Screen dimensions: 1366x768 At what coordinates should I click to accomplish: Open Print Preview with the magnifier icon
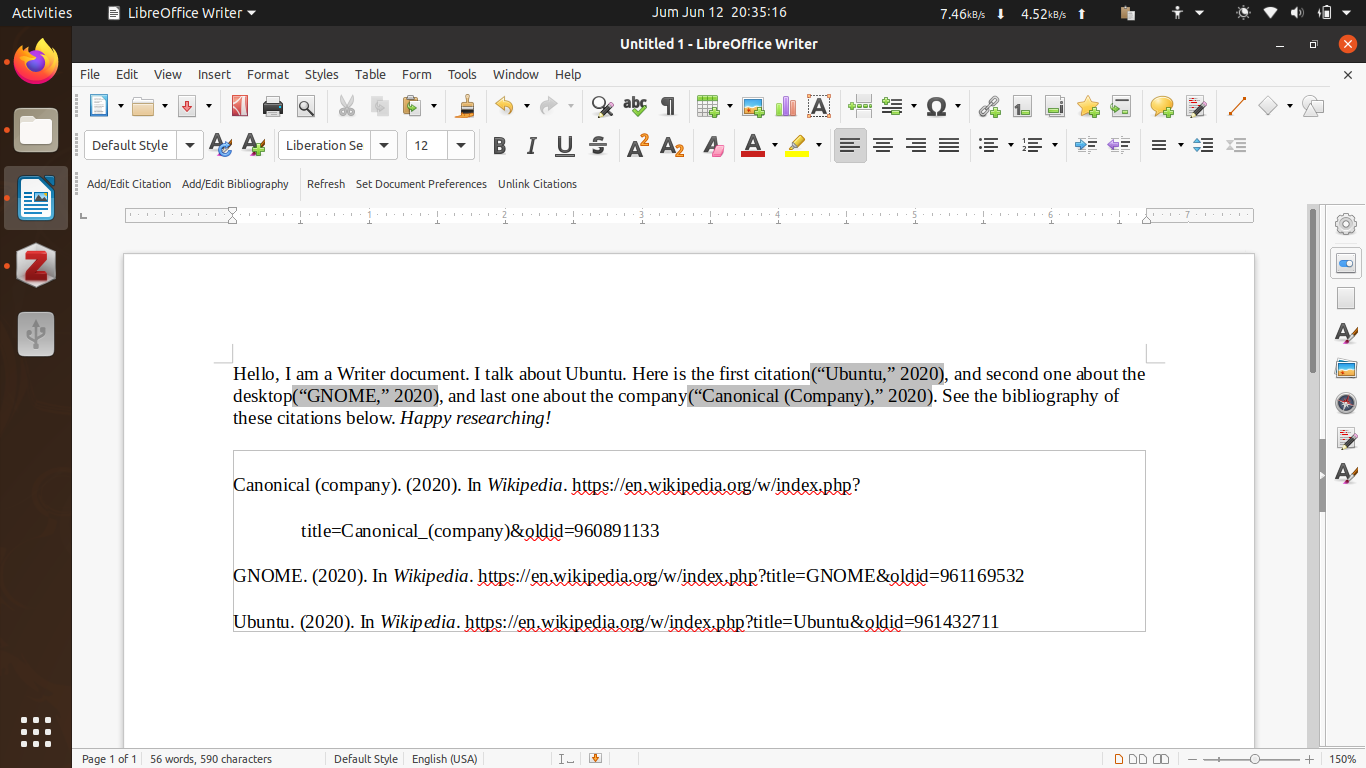(x=305, y=106)
